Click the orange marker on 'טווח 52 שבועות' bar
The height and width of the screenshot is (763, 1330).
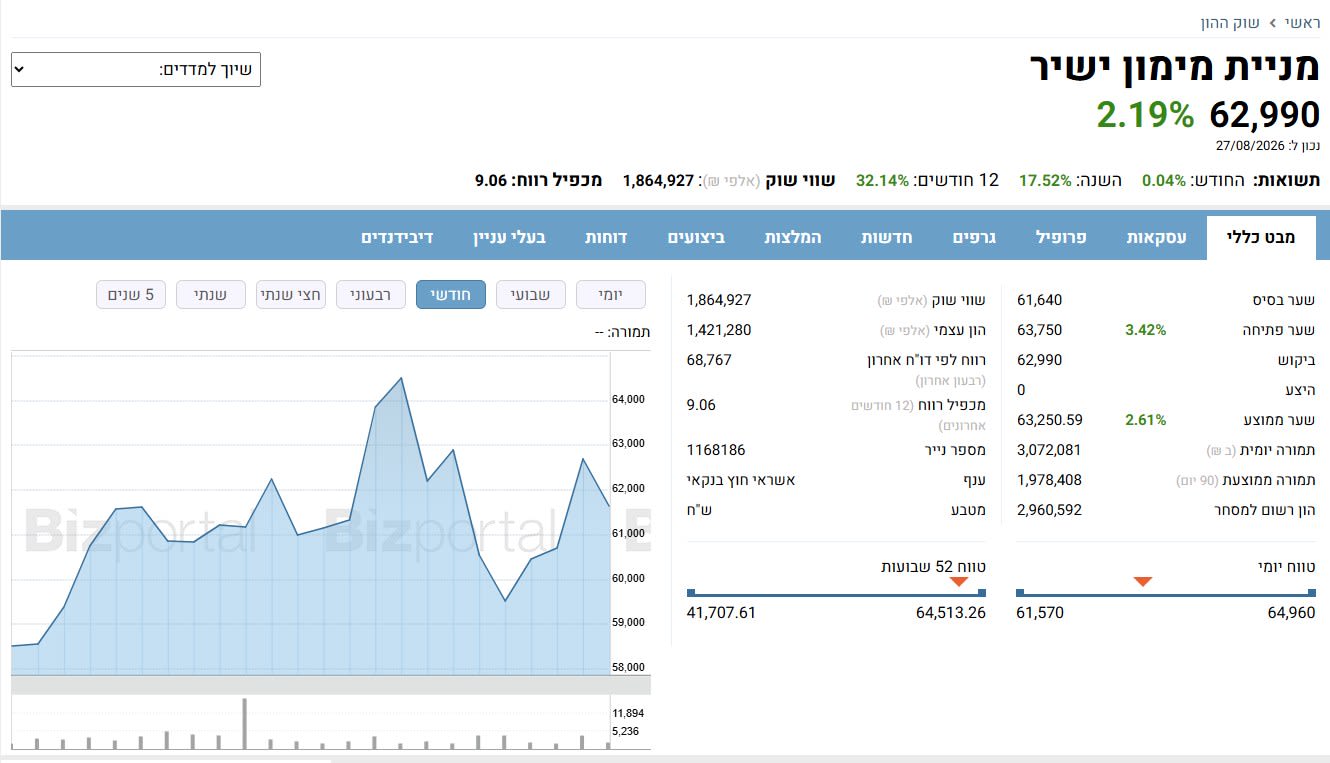coord(959,582)
